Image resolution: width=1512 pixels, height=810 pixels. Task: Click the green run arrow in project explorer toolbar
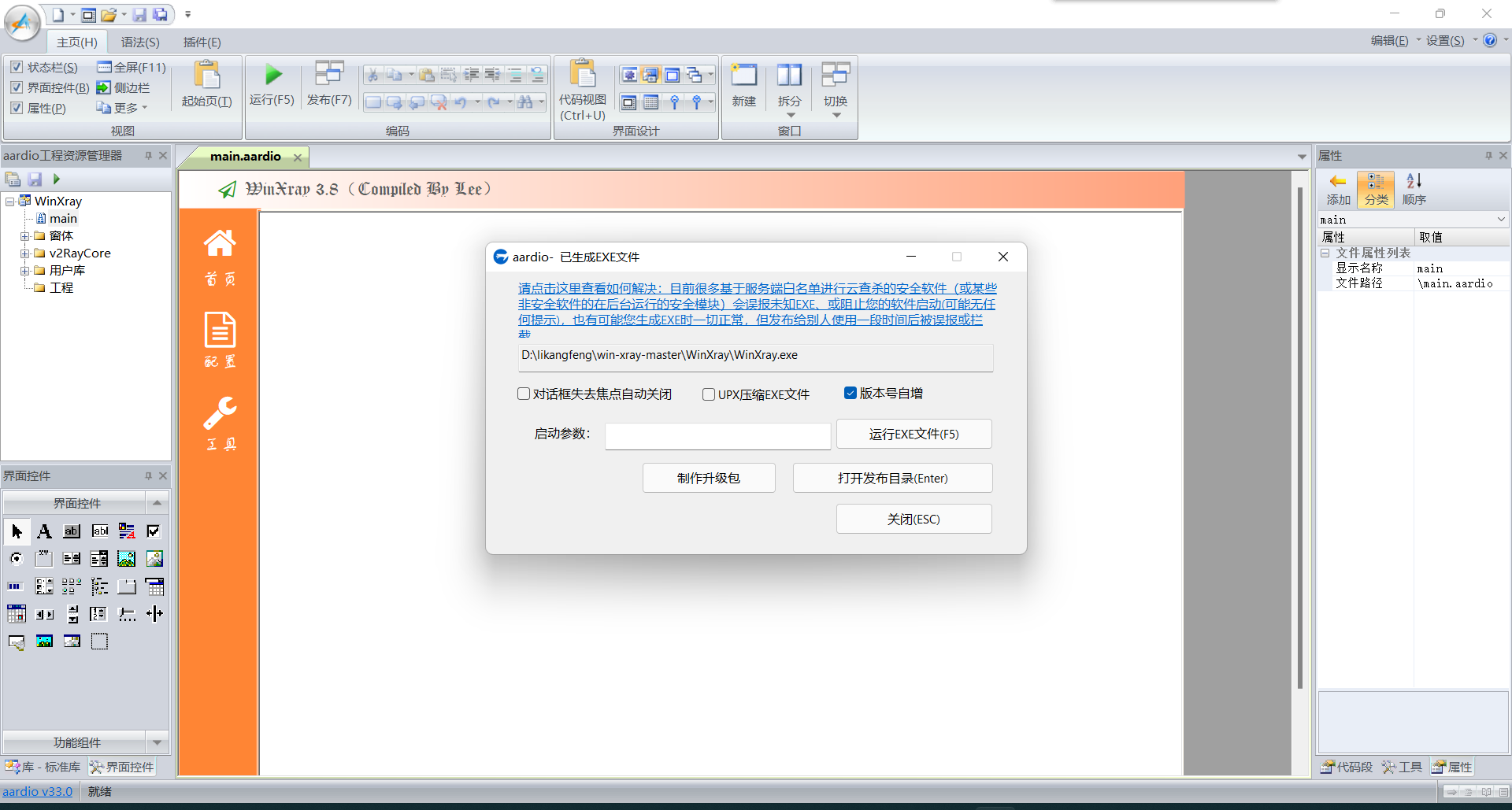56,179
